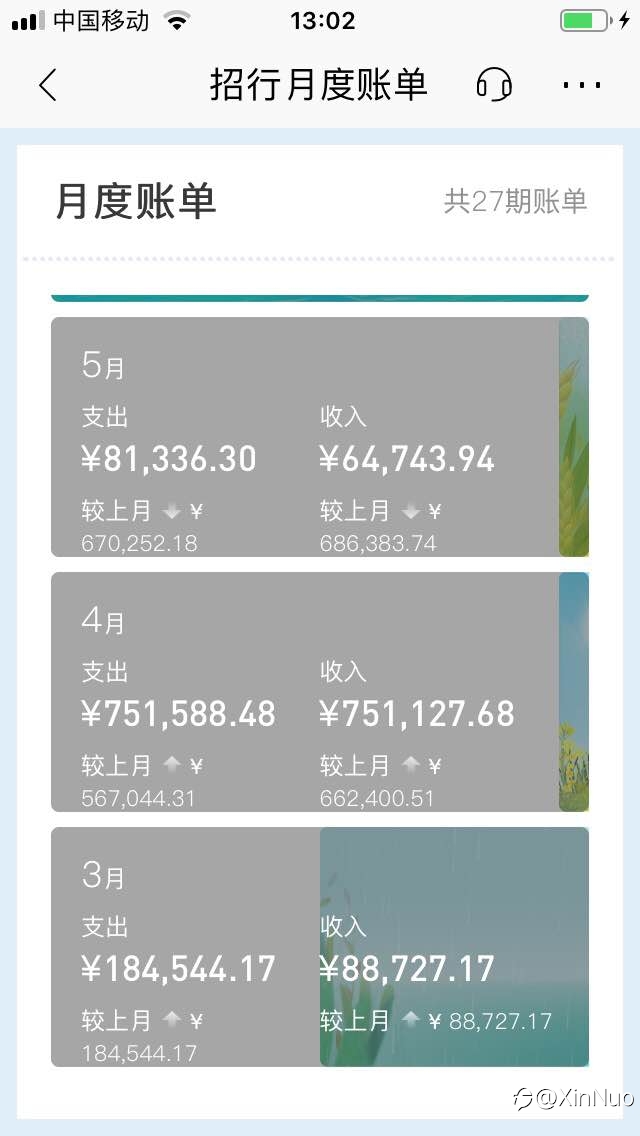Tap the back arrow icon

[x=48, y=85]
